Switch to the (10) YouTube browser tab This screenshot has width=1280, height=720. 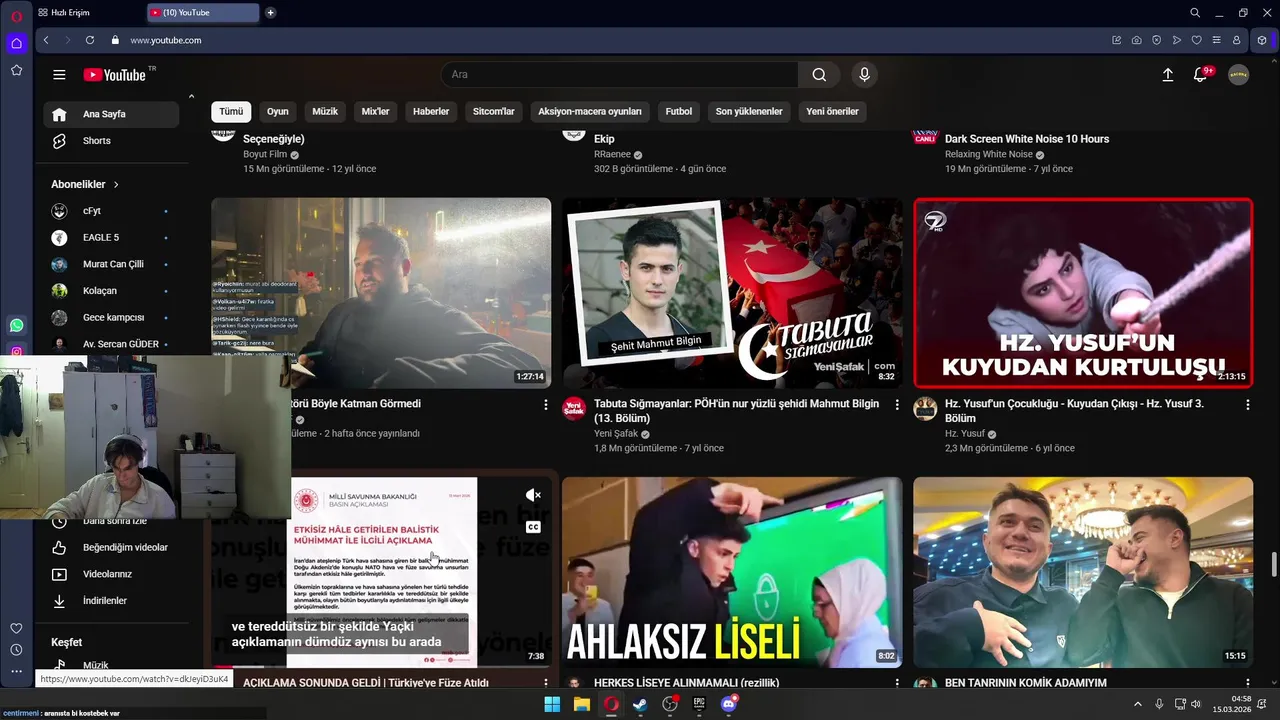203,13
